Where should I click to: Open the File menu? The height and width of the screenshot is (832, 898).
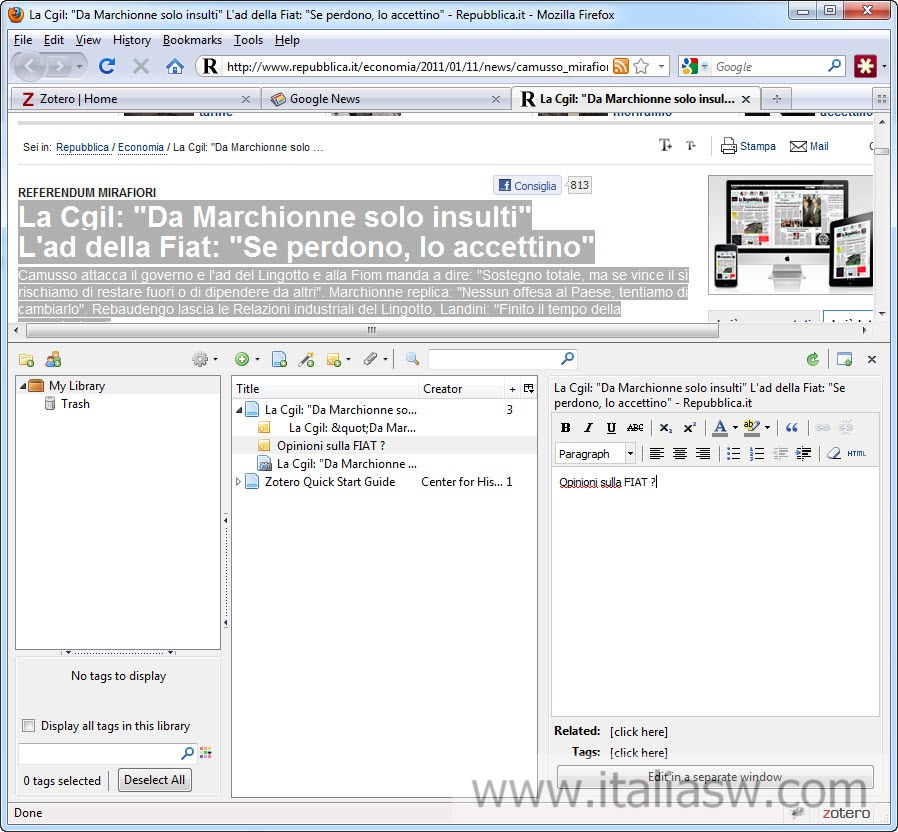pyautogui.click(x=23, y=40)
